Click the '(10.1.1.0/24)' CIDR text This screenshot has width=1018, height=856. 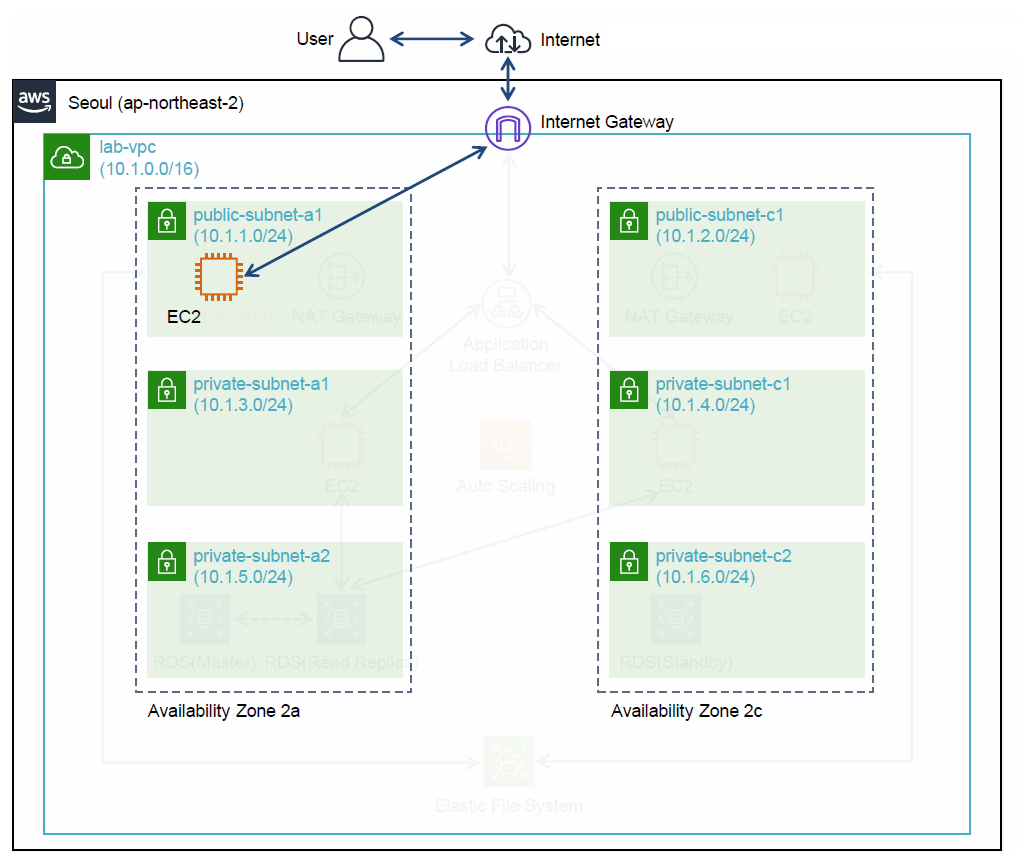243,236
